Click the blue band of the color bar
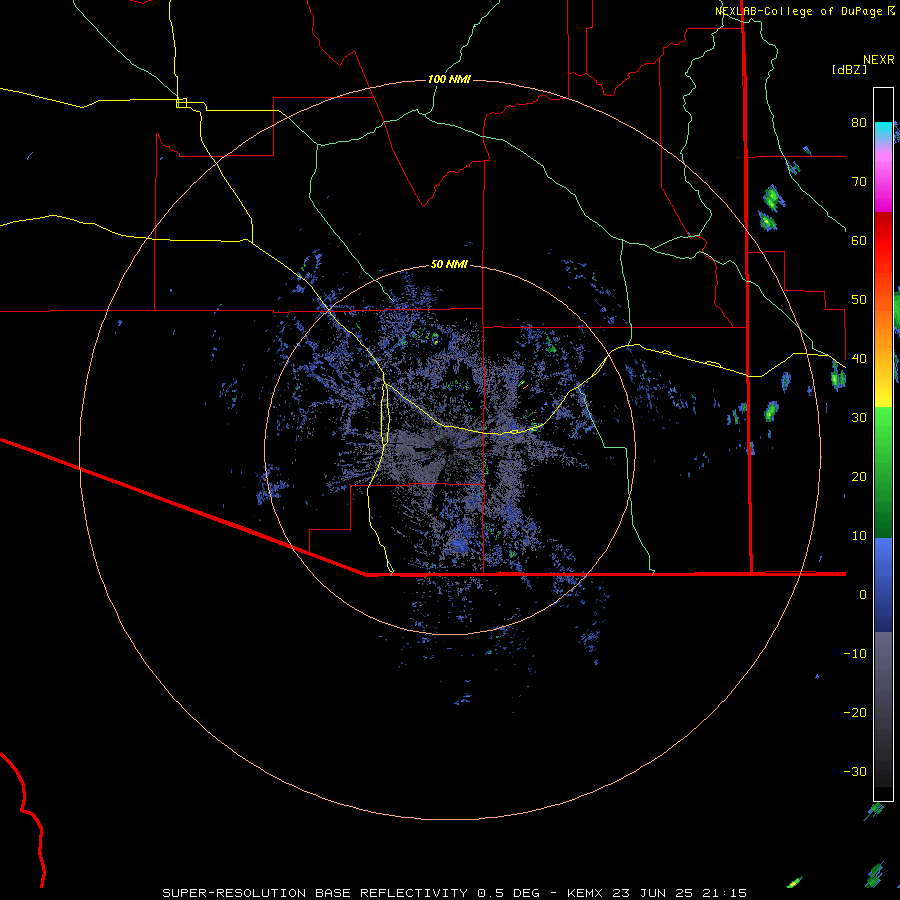Image resolution: width=900 pixels, height=900 pixels. [x=883, y=585]
